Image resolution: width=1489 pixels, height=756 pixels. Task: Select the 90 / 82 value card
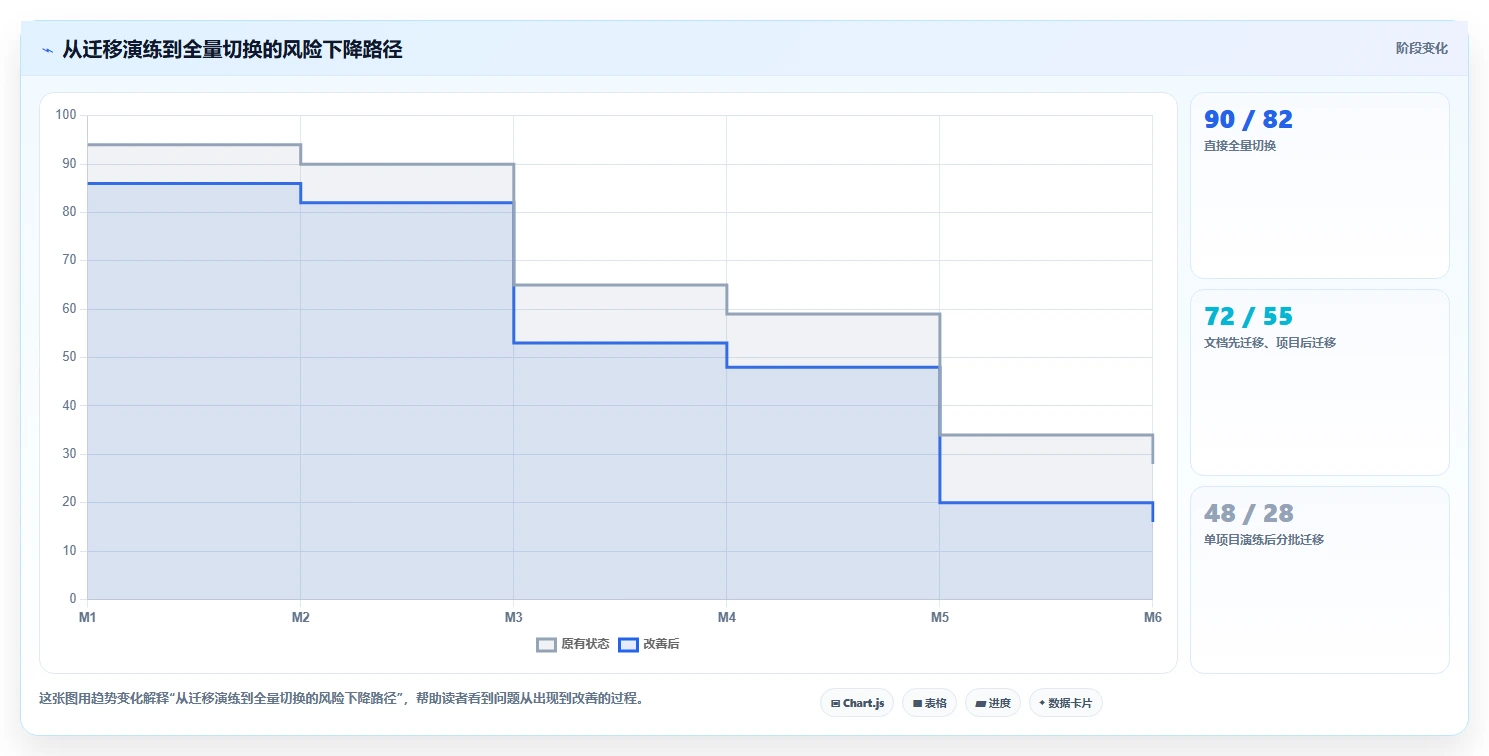(1319, 185)
